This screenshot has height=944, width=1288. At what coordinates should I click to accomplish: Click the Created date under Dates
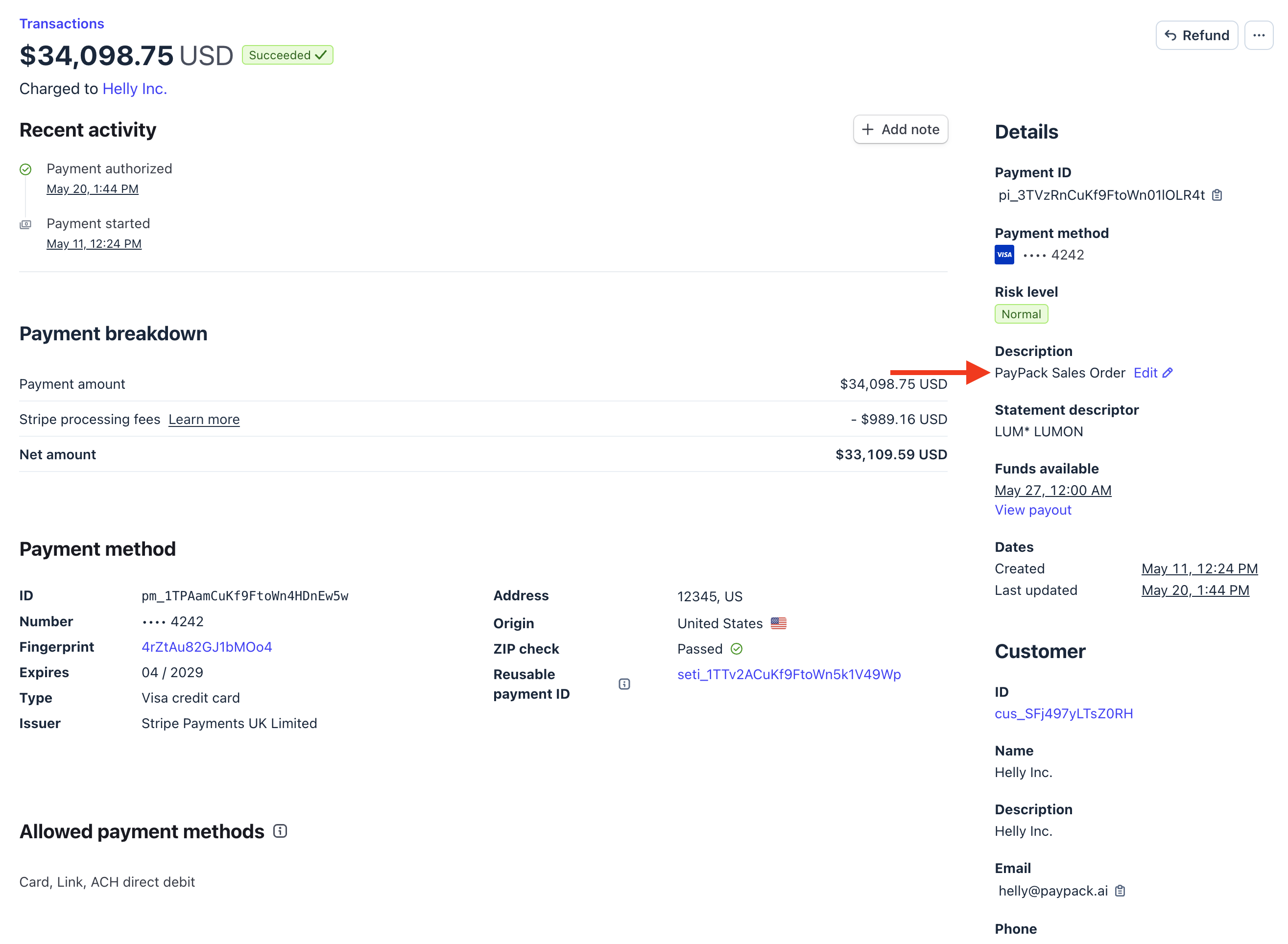[1199, 568]
